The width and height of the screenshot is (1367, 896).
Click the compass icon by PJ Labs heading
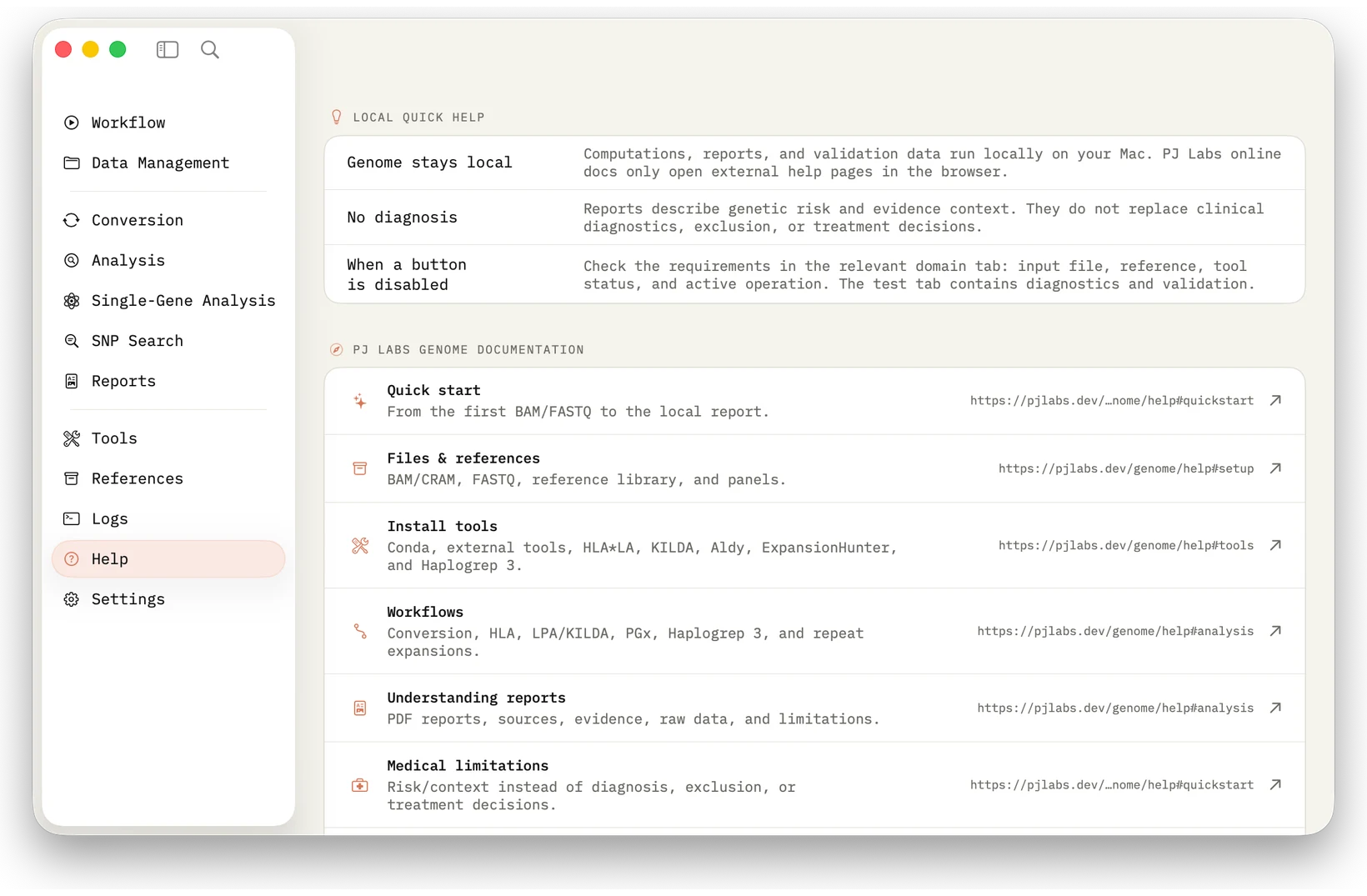(x=337, y=350)
